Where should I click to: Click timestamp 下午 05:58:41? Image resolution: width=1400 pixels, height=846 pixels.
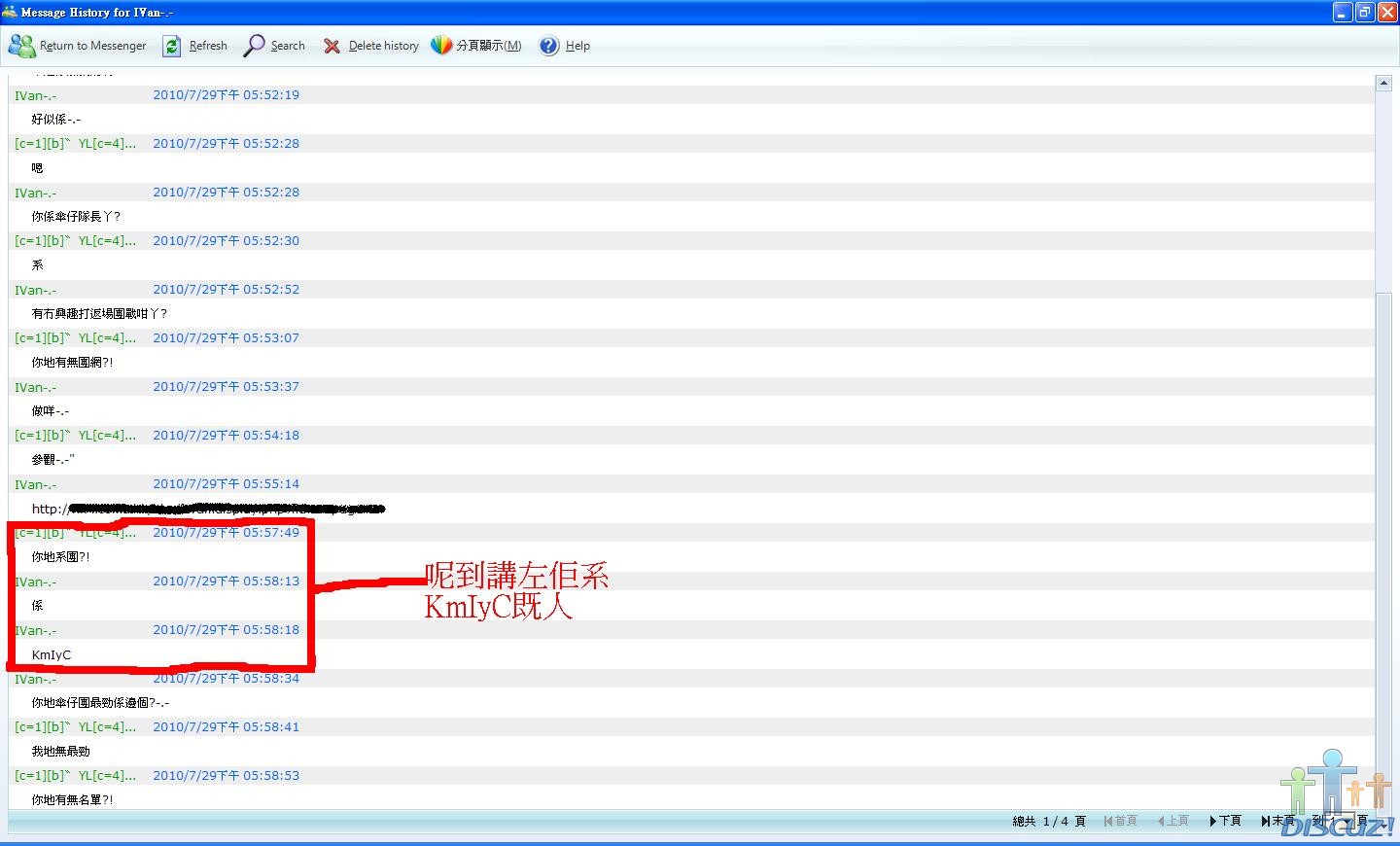click(x=226, y=727)
